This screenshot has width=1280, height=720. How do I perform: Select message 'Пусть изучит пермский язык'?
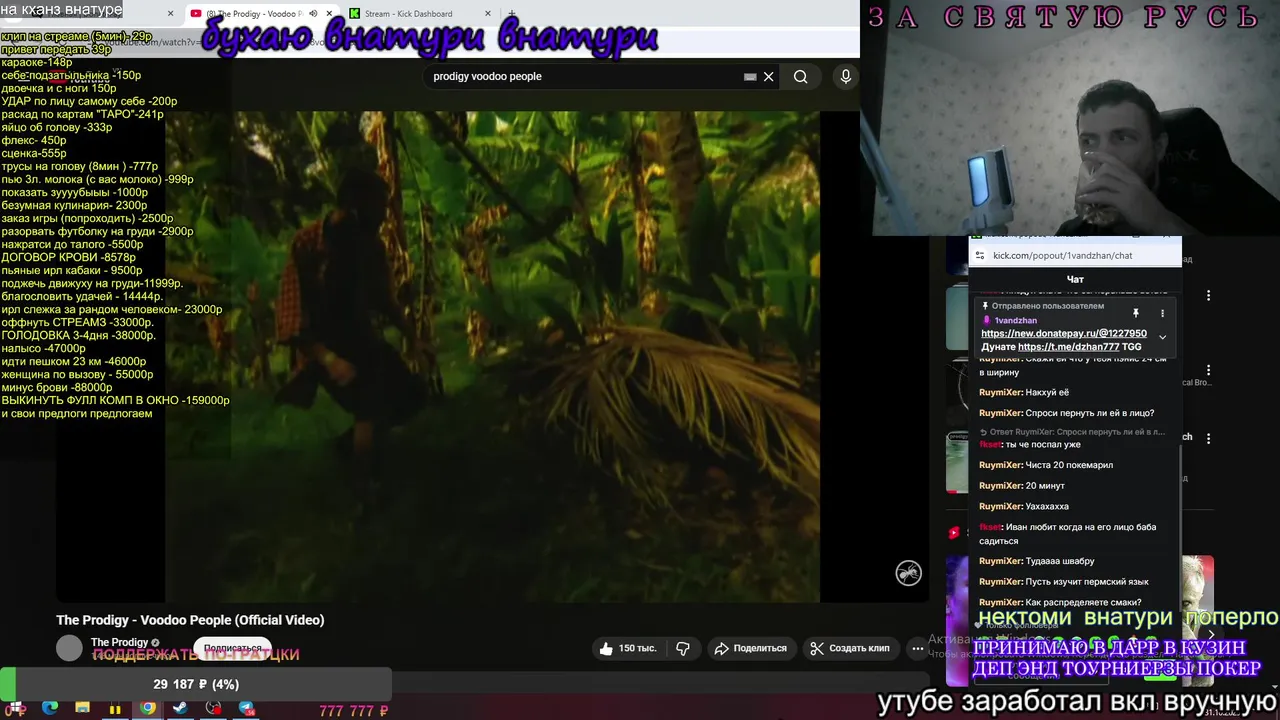(1087, 581)
